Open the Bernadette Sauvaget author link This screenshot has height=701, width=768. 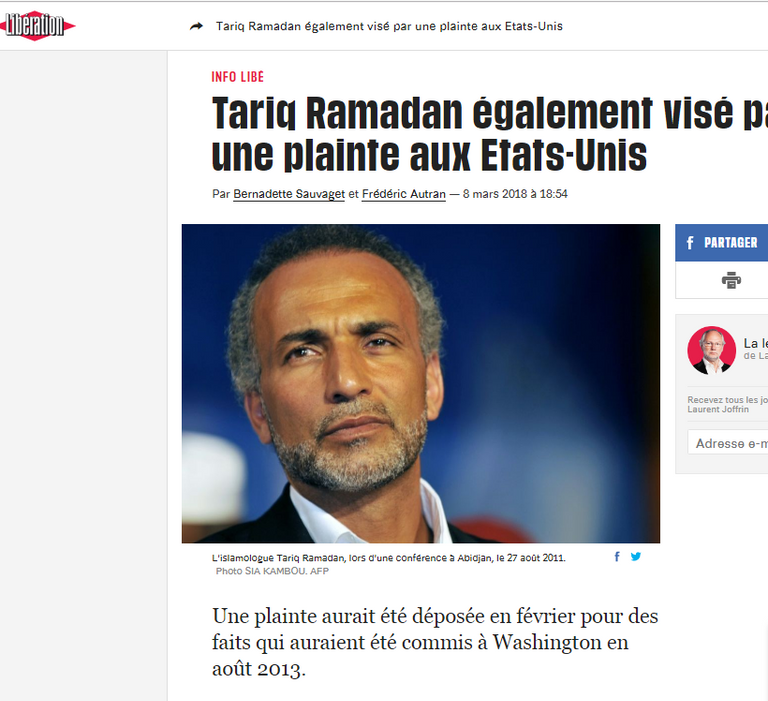pos(289,194)
